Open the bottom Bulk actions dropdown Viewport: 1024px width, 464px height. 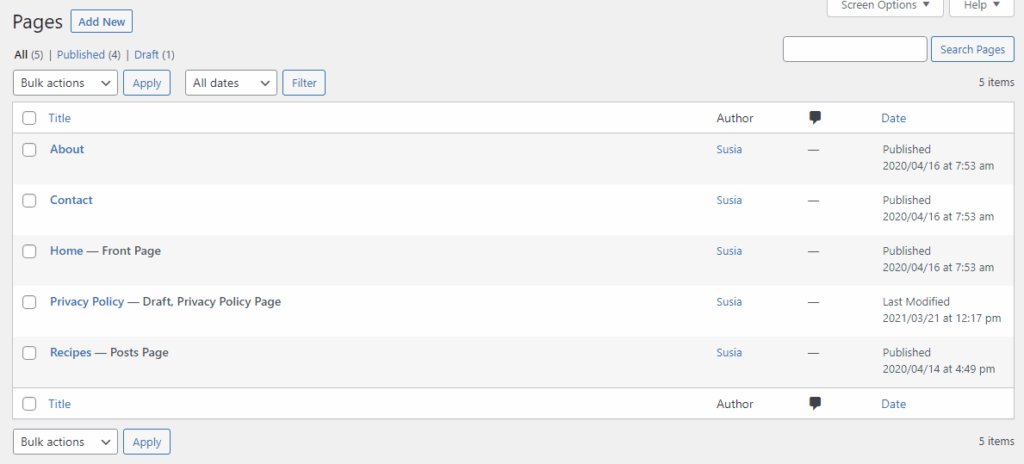65,442
